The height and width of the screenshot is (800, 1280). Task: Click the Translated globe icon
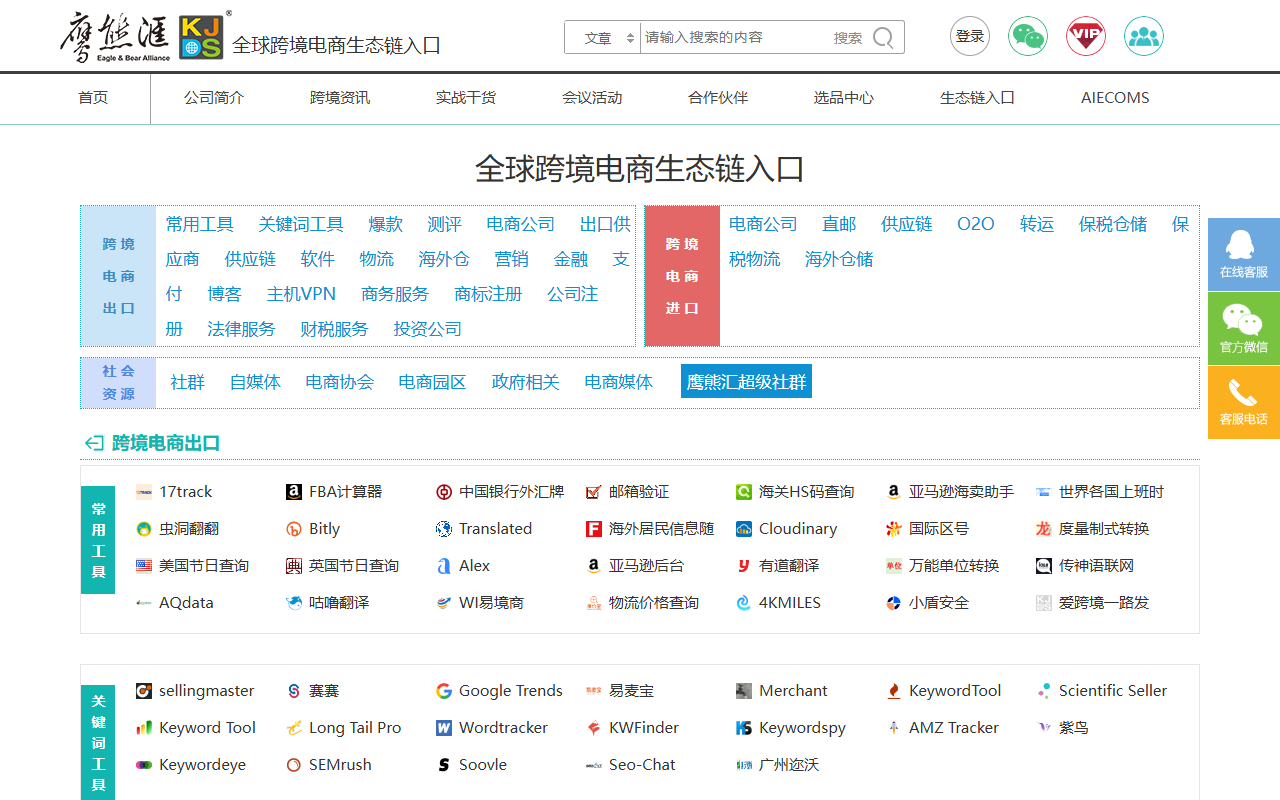[444, 529]
